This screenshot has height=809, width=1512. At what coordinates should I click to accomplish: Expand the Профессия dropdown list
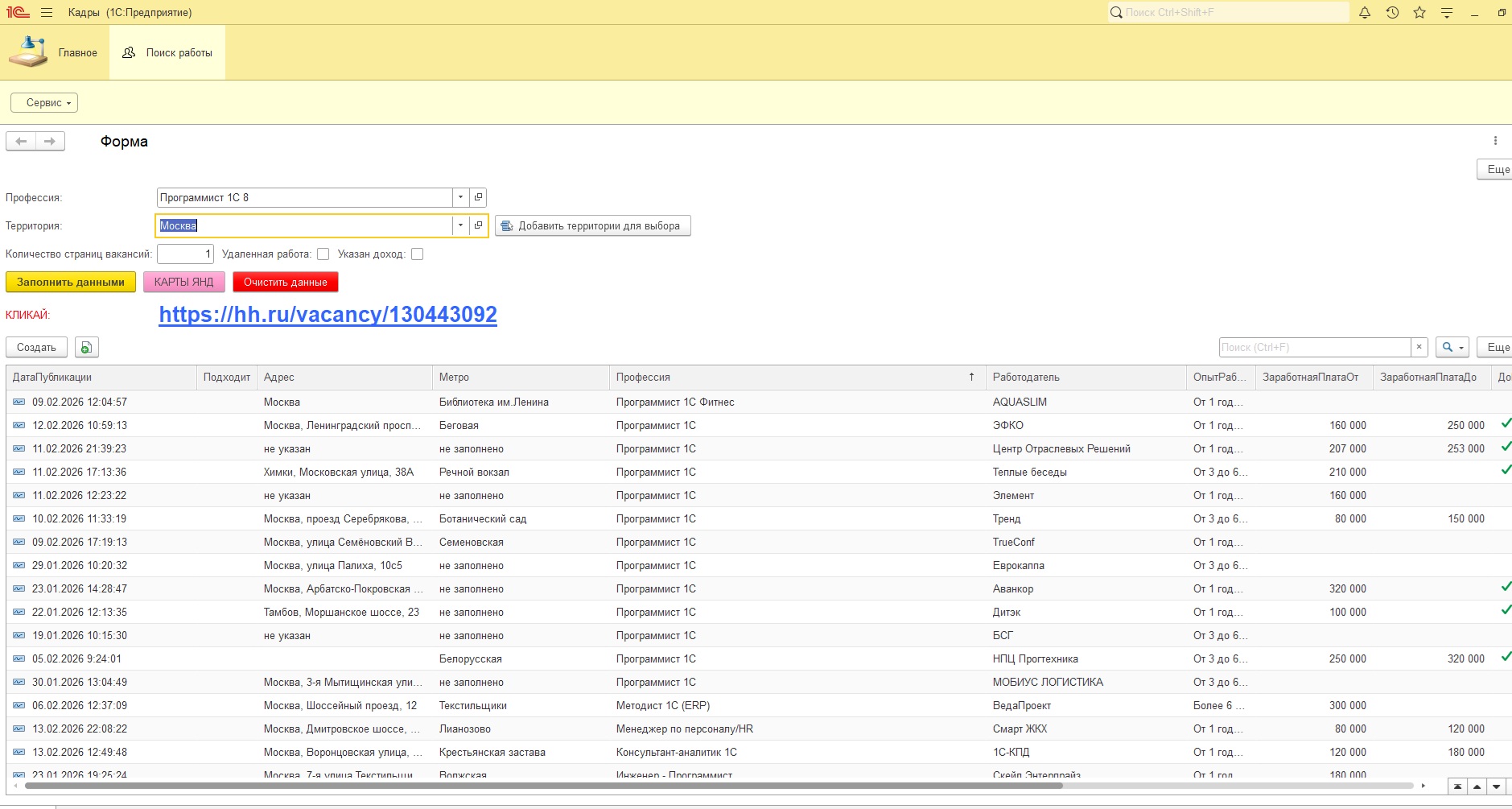(460, 197)
